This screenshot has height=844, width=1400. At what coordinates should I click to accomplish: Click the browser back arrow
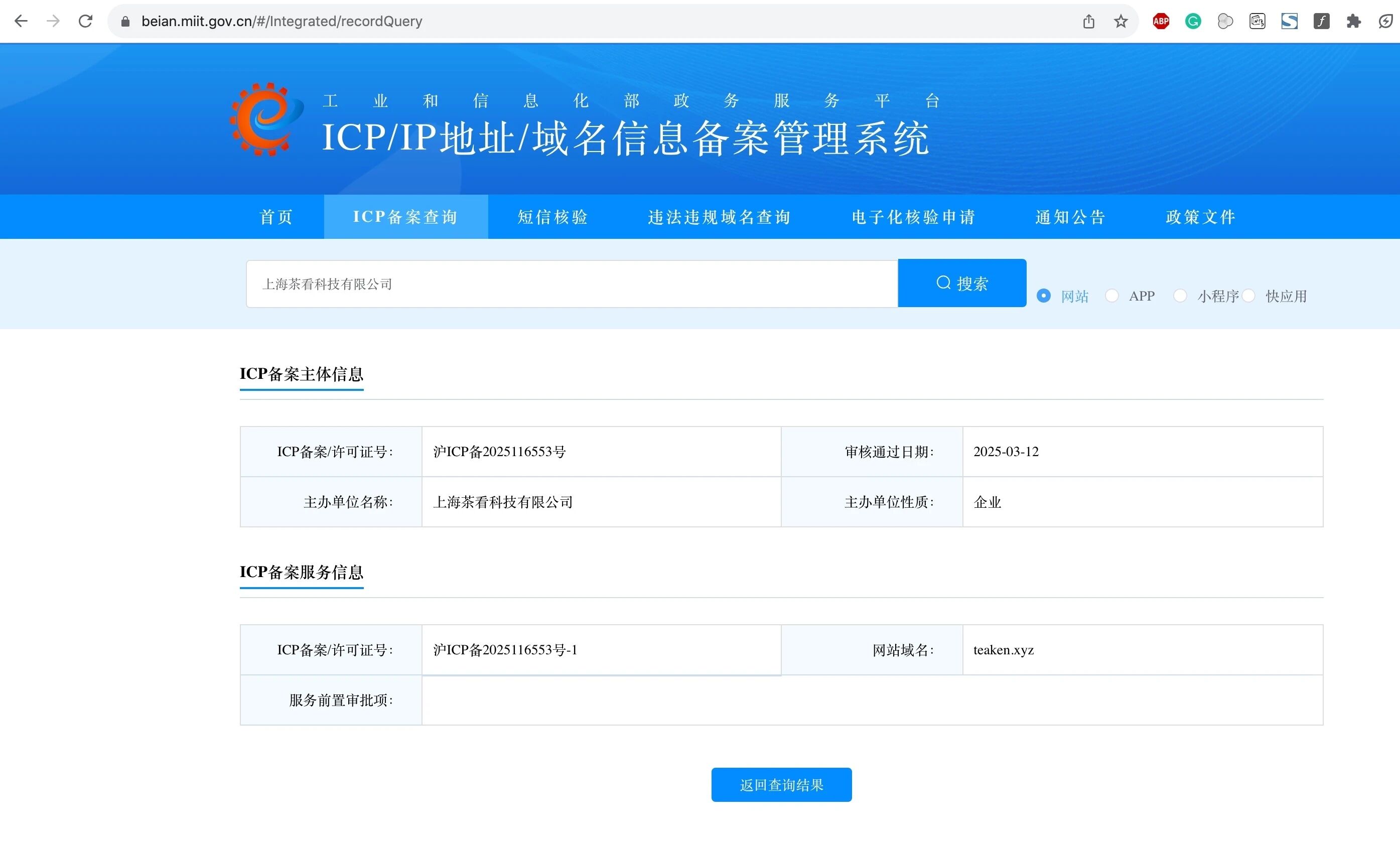click(x=21, y=21)
